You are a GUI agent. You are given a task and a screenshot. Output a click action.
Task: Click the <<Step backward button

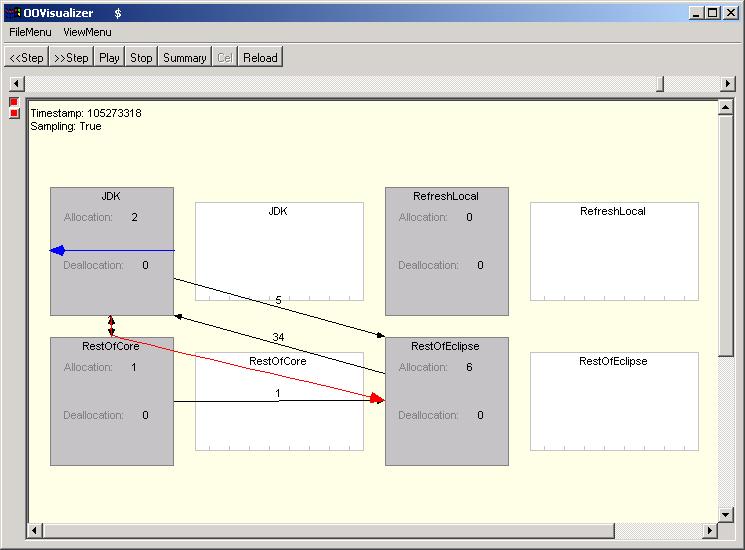tap(27, 57)
